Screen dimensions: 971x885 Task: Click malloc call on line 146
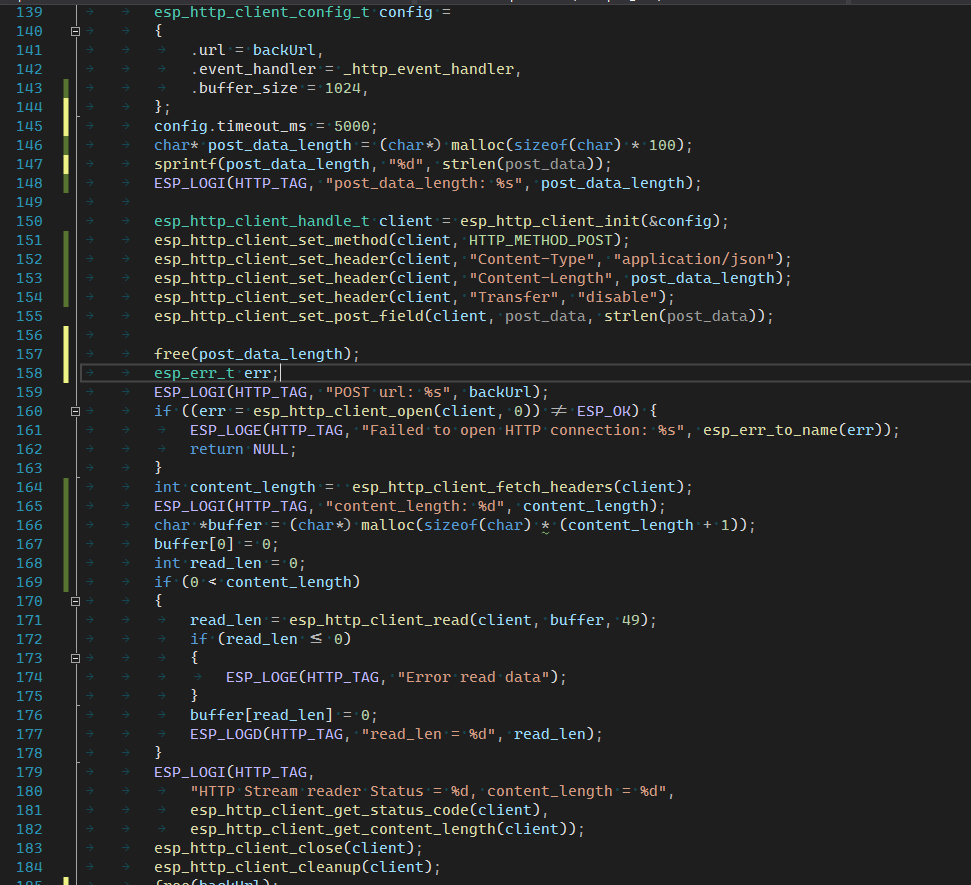click(x=477, y=146)
